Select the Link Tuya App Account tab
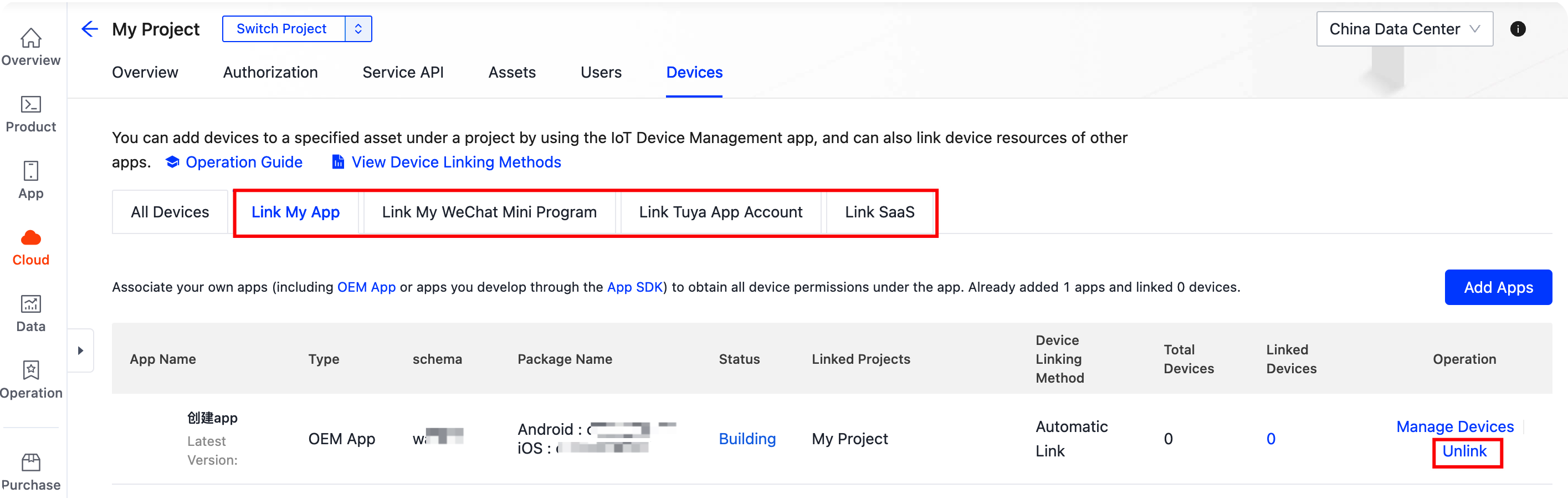 point(720,212)
